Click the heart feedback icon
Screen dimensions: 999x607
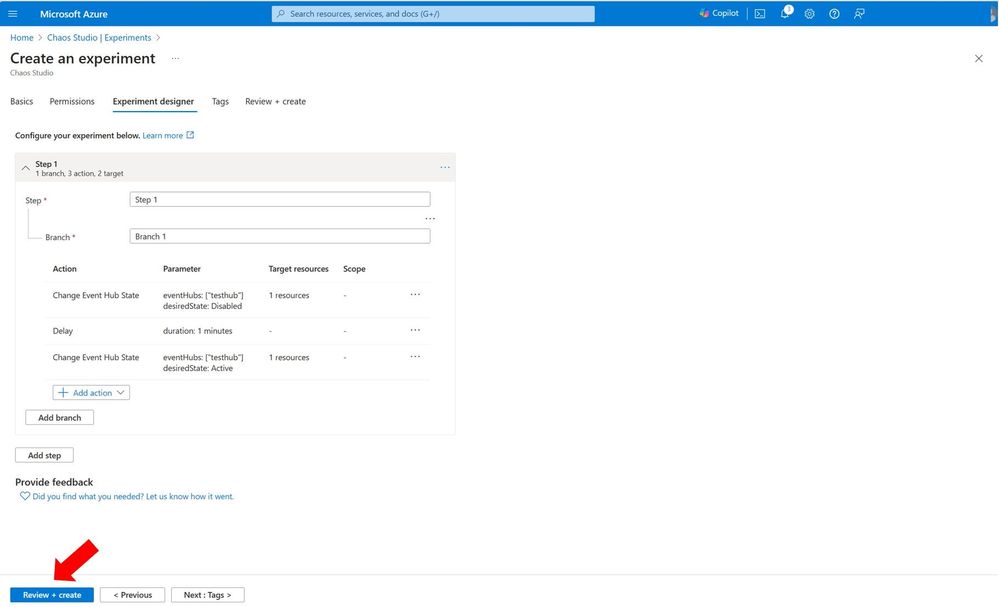click(25, 496)
